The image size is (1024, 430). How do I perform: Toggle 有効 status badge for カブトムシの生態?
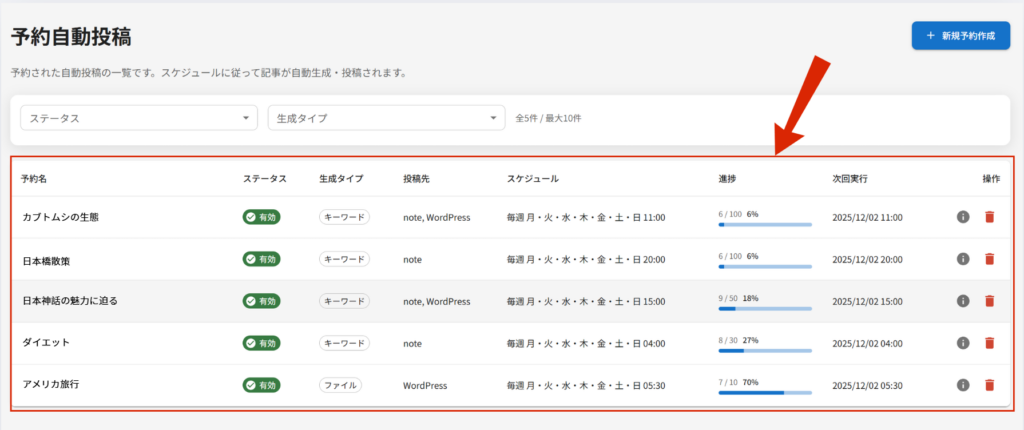pyautogui.click(x=262, y=217)
